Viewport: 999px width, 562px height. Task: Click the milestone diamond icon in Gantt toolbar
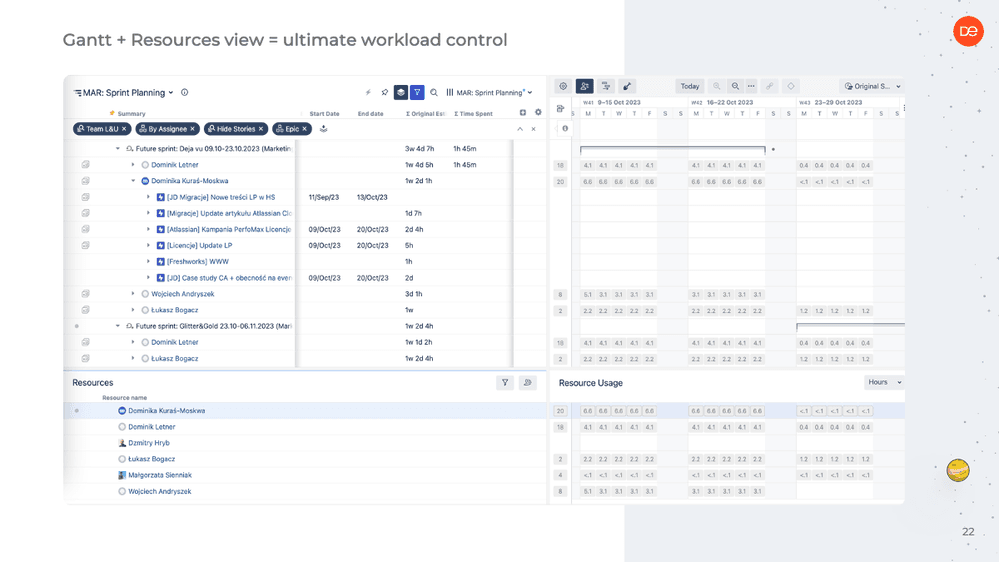click(x=791, y=87)
